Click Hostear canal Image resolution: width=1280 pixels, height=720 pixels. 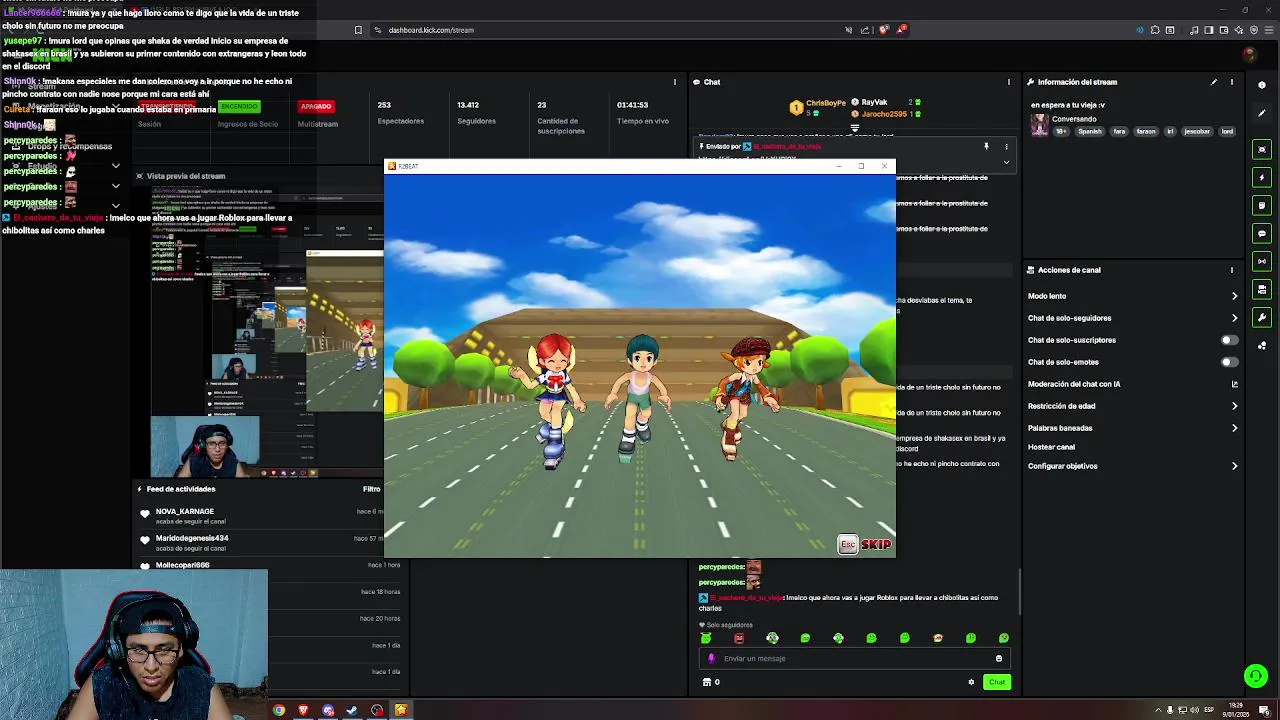pos(1051,447)
